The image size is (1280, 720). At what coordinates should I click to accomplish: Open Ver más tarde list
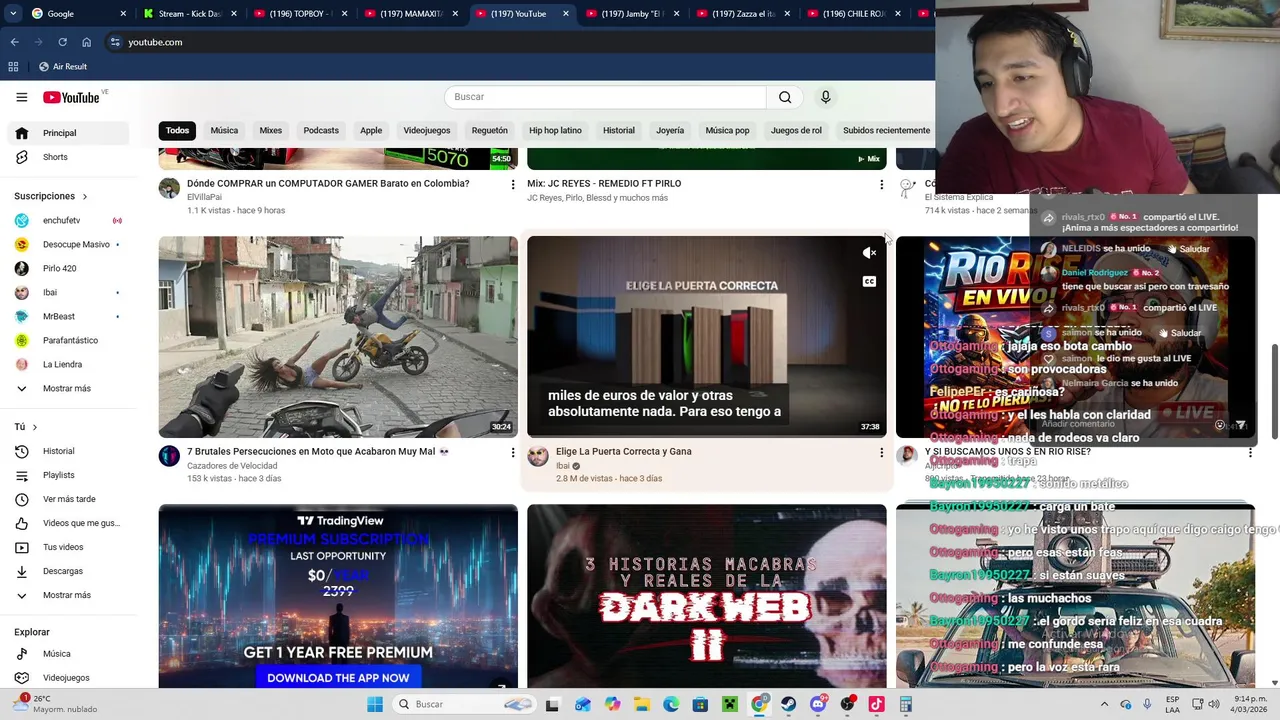68,499
